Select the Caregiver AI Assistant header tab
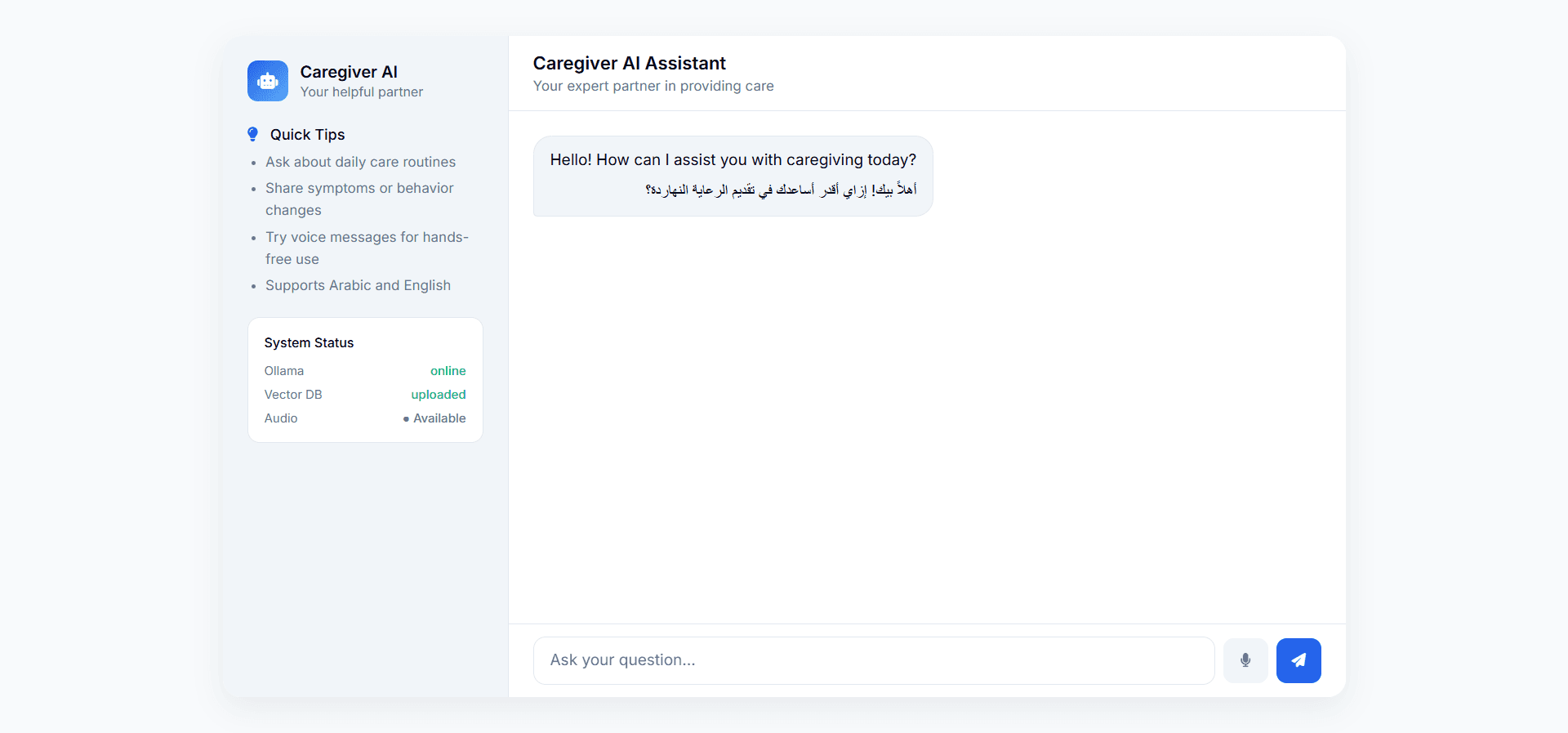 [x=629, y=63]
